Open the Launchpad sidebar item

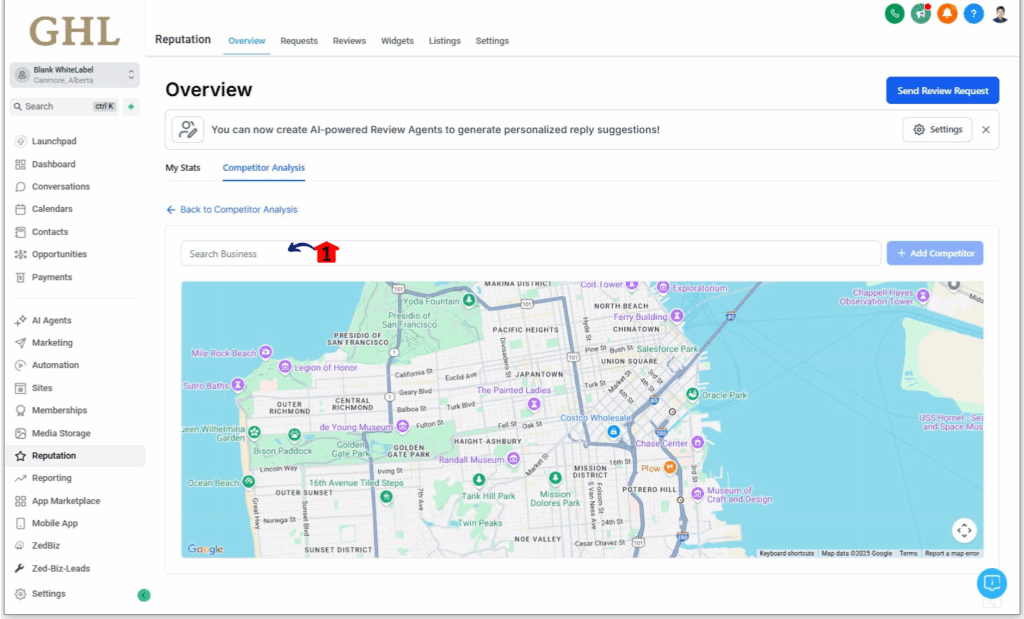click(x=54, y=141)
